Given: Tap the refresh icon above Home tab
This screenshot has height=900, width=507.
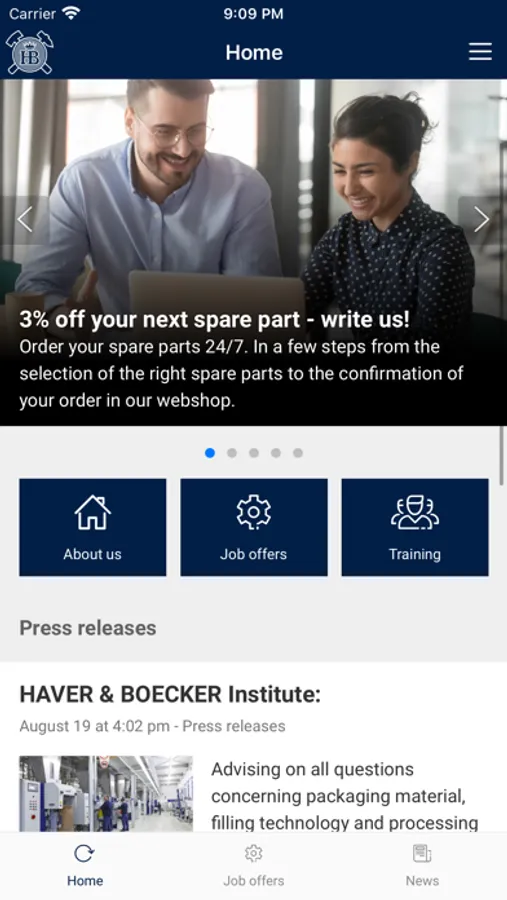Looking at the screenshot, I should coord(84,854).
